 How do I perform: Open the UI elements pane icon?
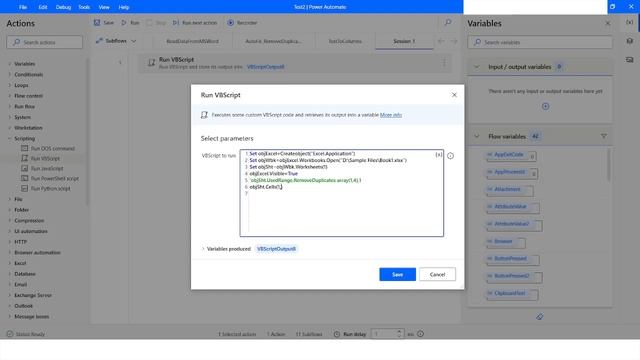click(630, 41)
